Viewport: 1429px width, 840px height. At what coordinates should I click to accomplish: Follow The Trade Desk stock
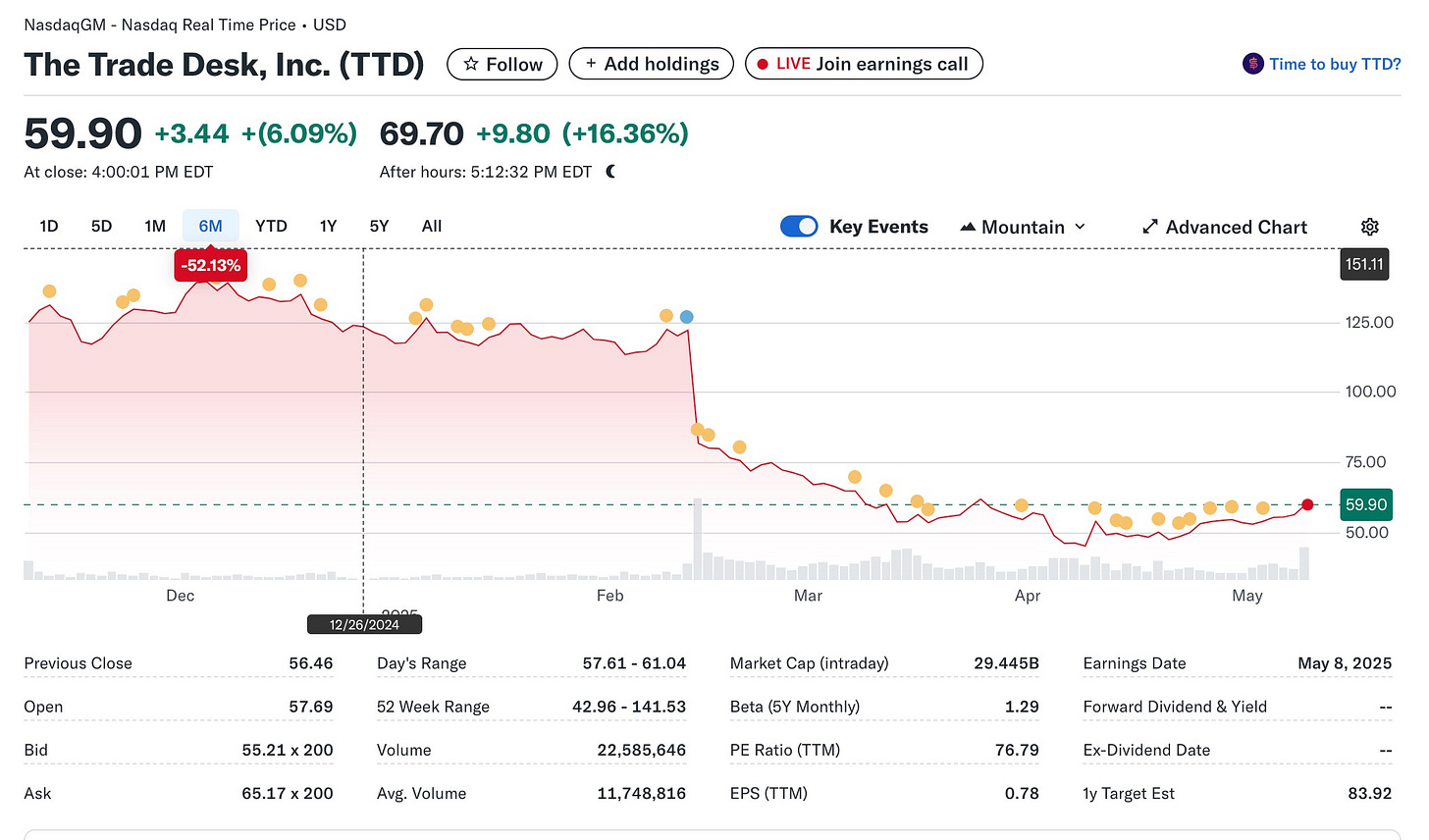click(x=503, y=64)
